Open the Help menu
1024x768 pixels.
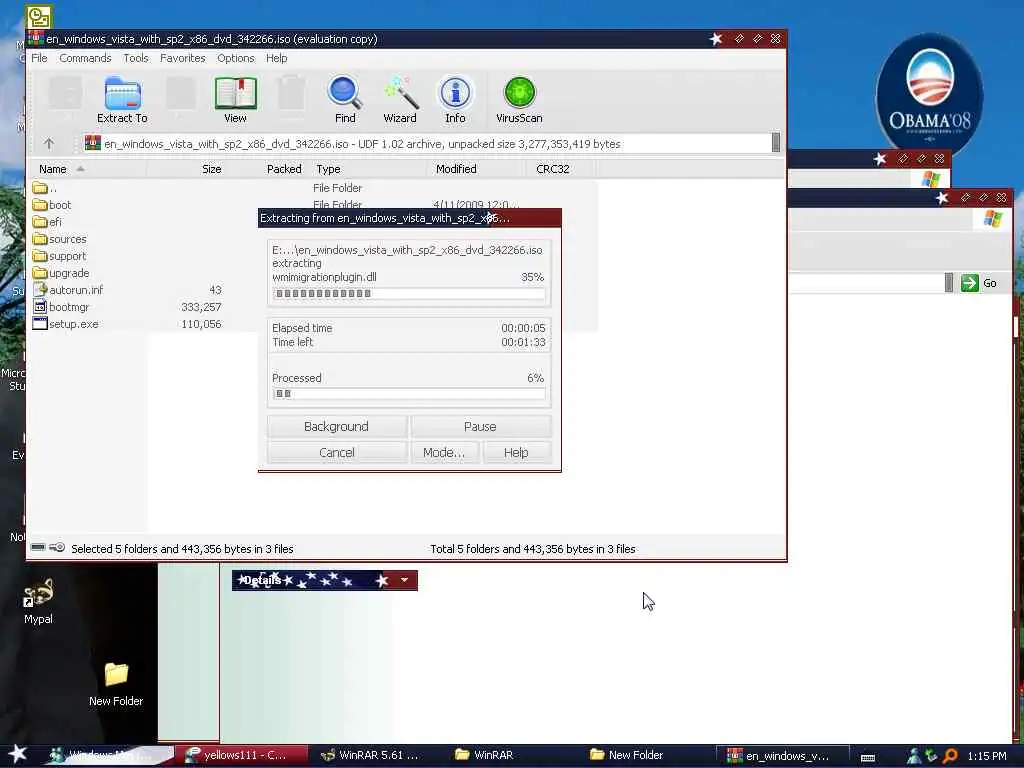coord(276,58)
